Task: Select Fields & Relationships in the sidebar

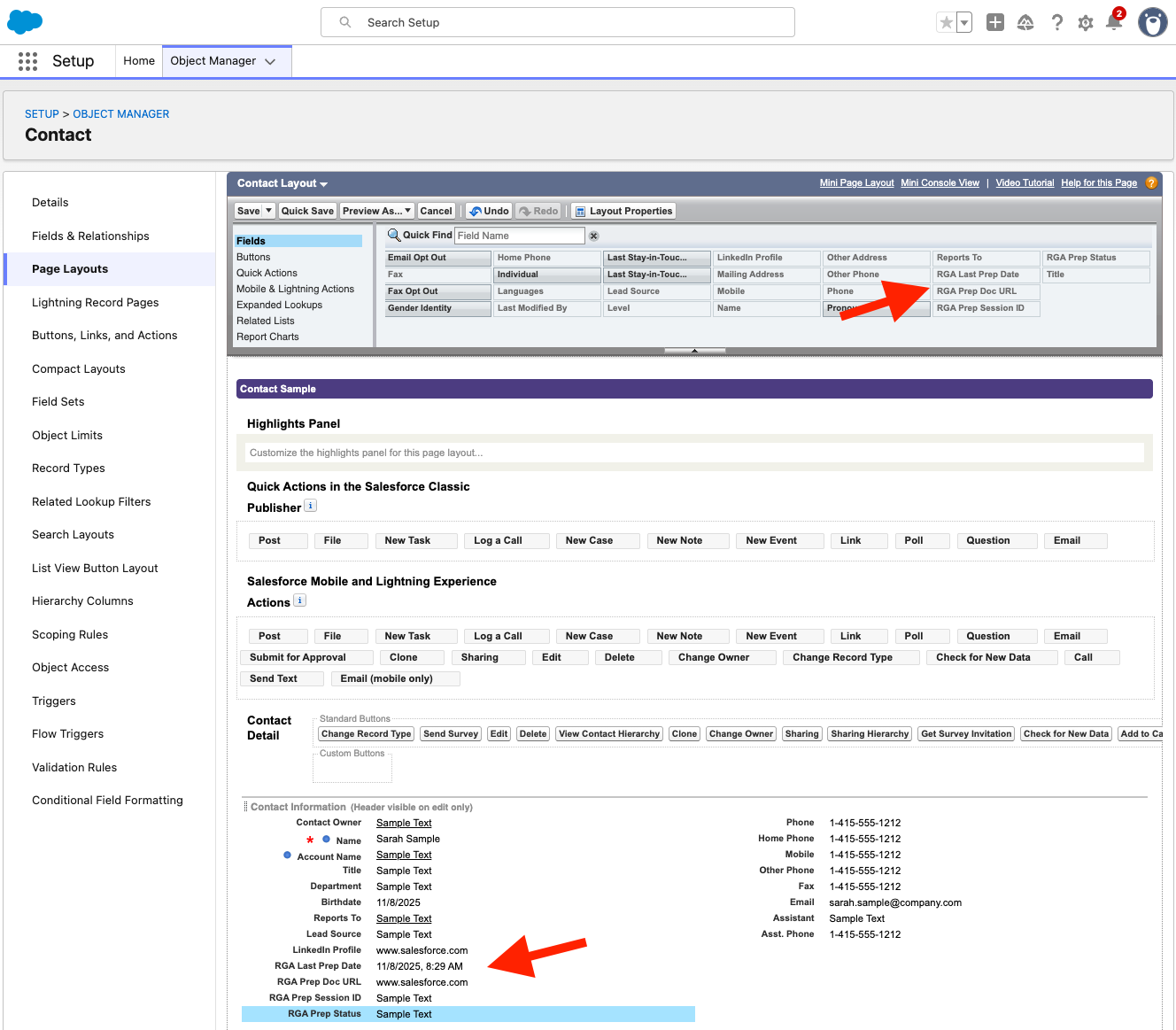Action: pos(90,236)
